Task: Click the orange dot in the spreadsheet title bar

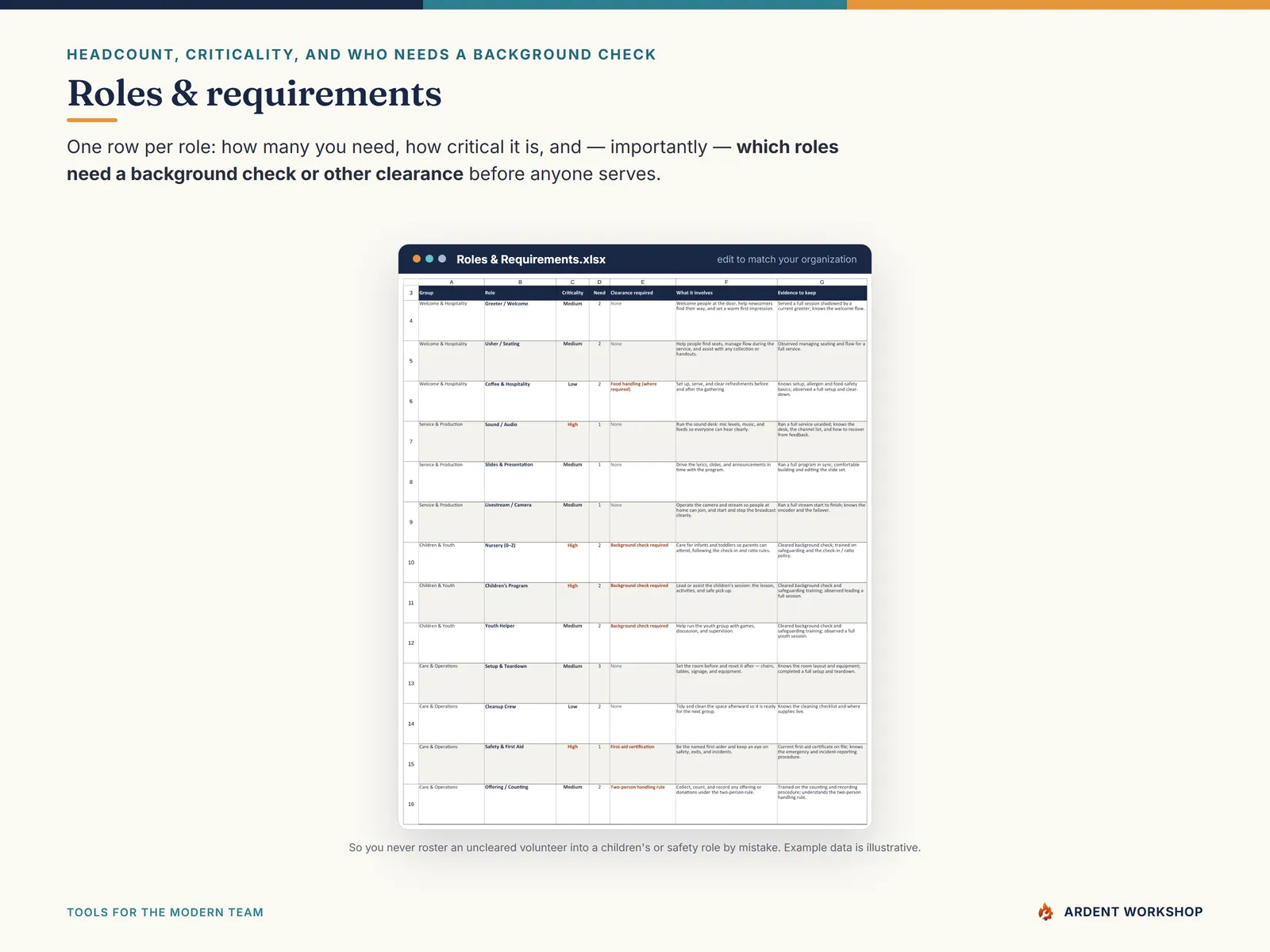Action: (x=417, y=259)
